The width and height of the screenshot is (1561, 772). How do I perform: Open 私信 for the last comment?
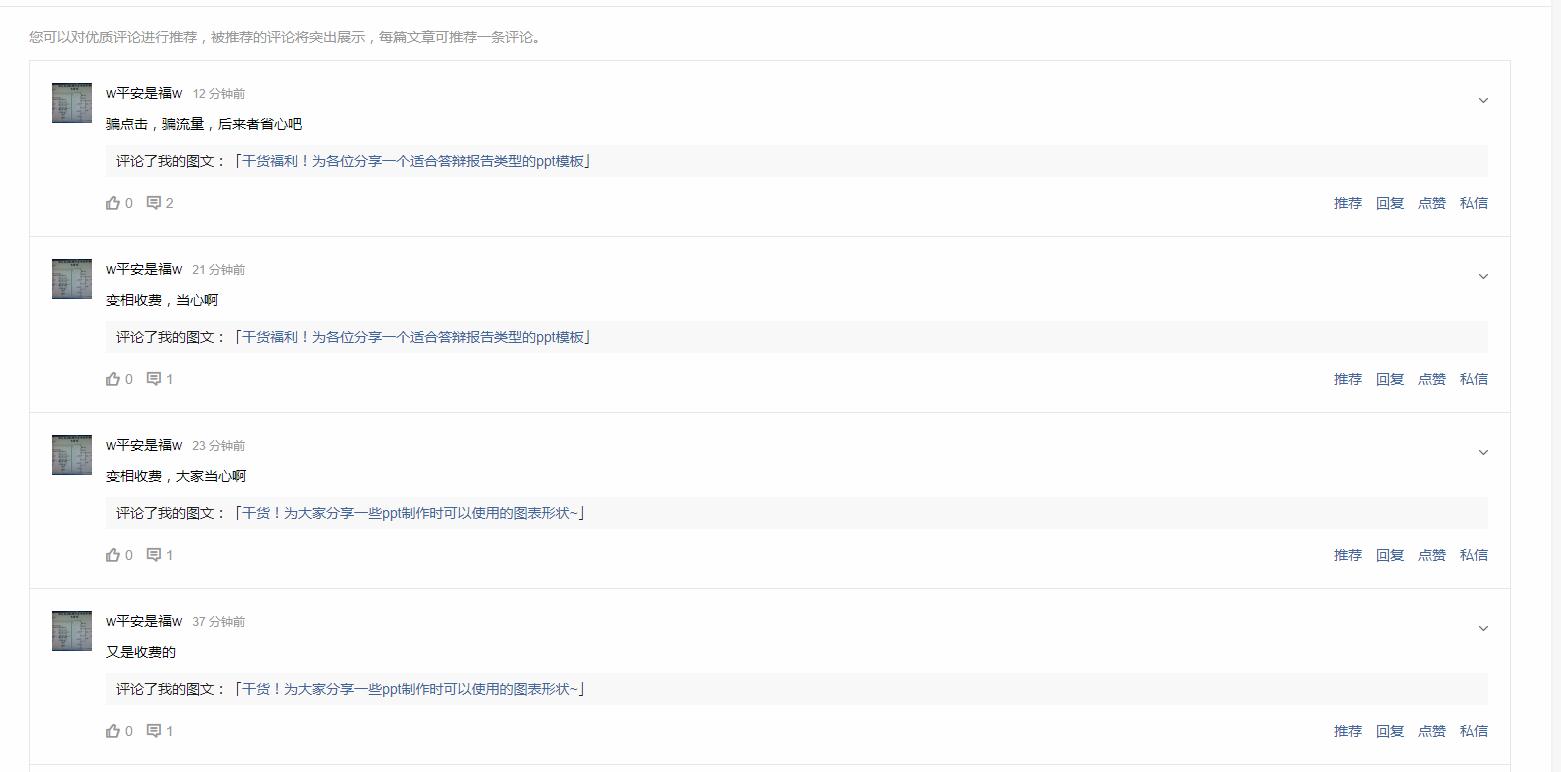tap(1473, 730)
